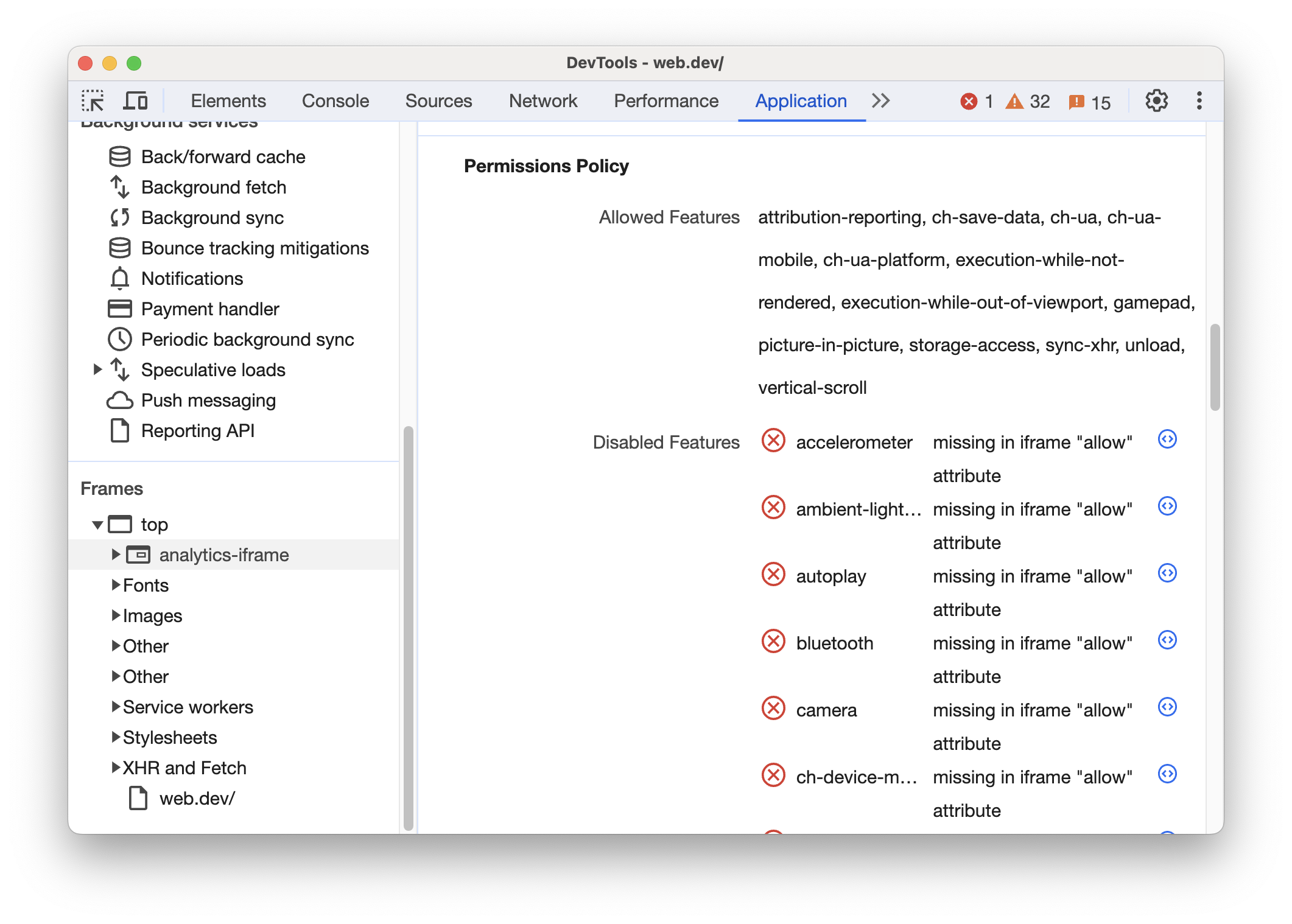
Task: Expand the Speculative loads sidebar item
Action: (96, 370)
